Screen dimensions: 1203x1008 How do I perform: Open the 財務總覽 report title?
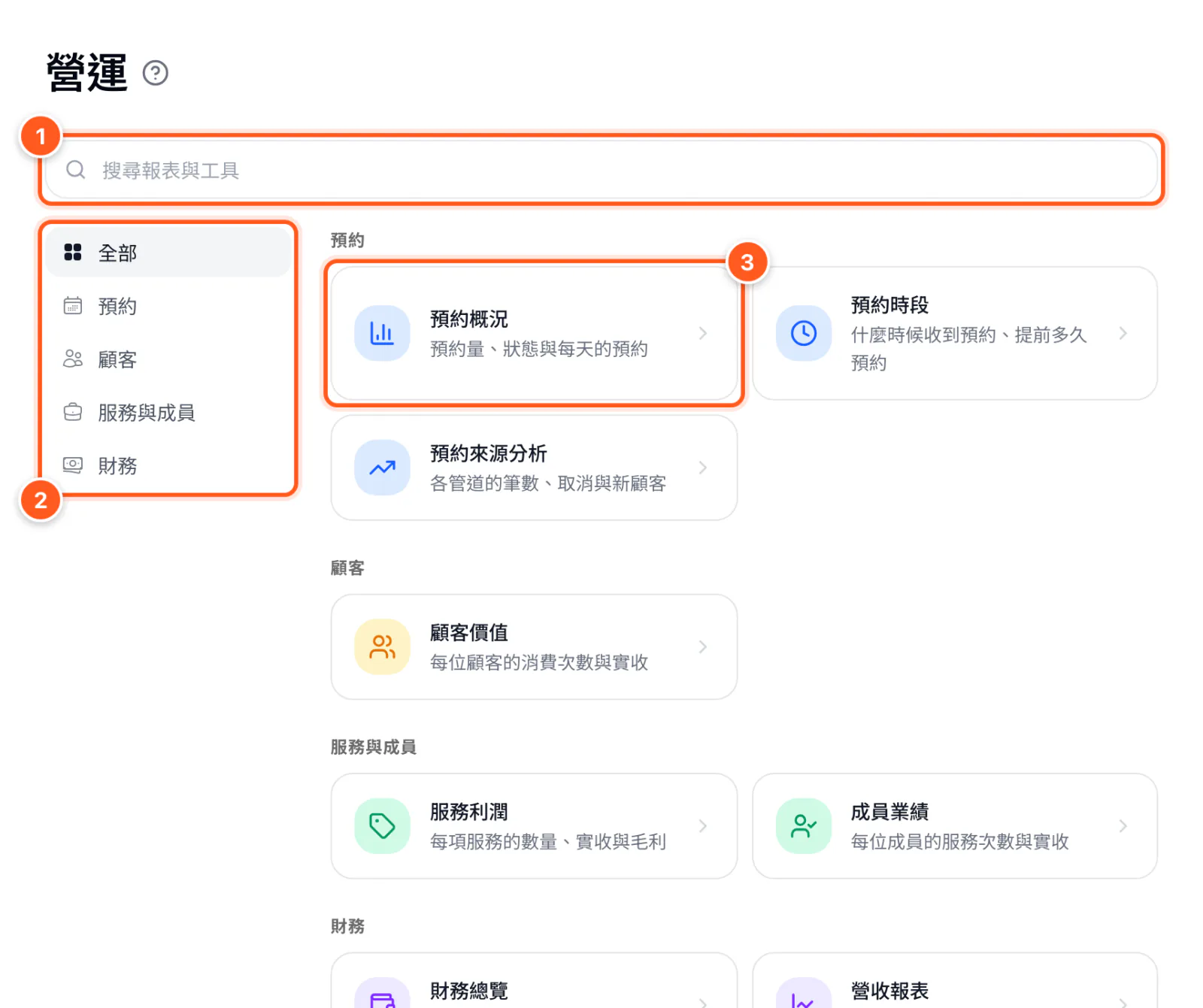click(x=469, y=991)
